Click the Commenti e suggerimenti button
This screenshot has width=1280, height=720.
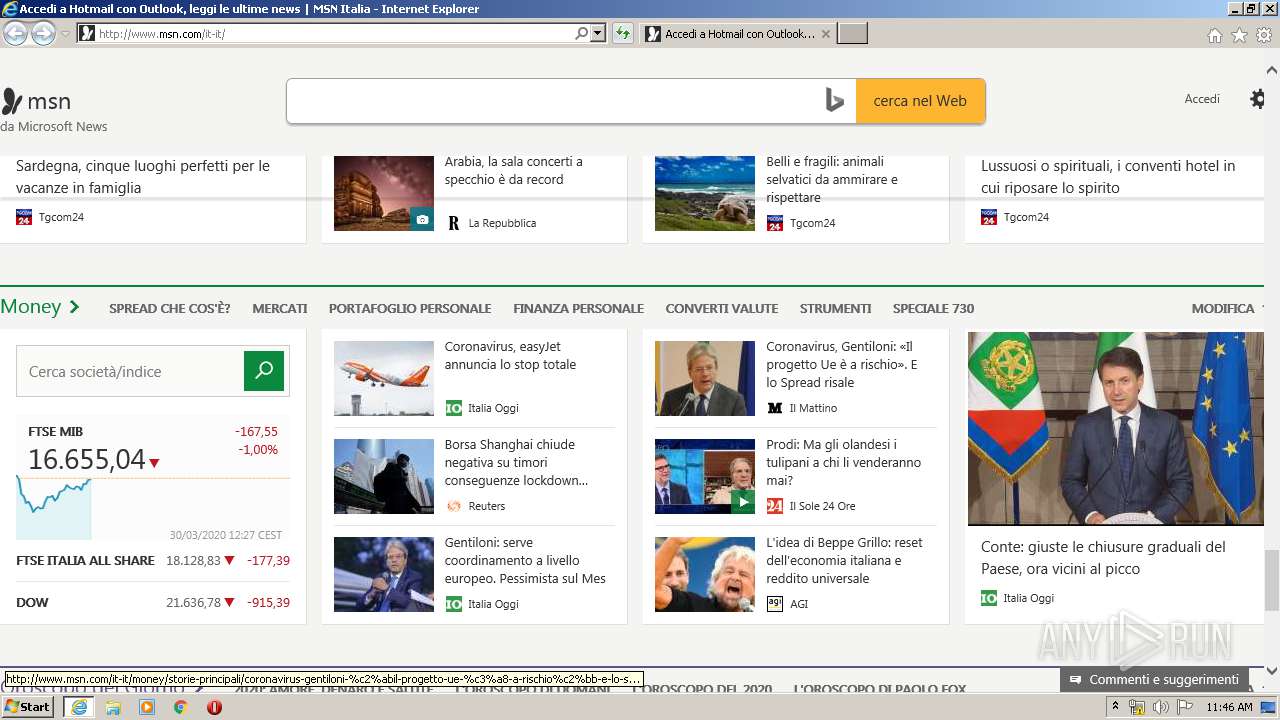pos(1154,679)
